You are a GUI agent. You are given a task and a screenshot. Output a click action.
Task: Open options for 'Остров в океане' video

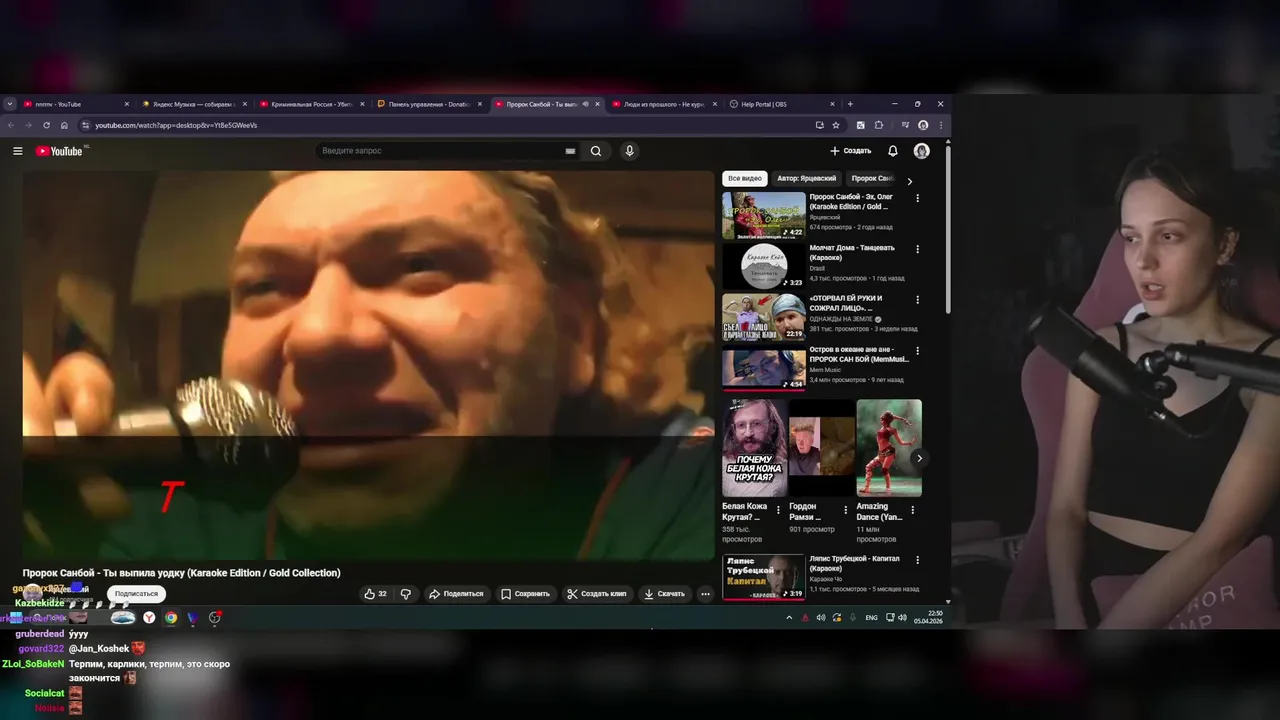pos(918,351)
